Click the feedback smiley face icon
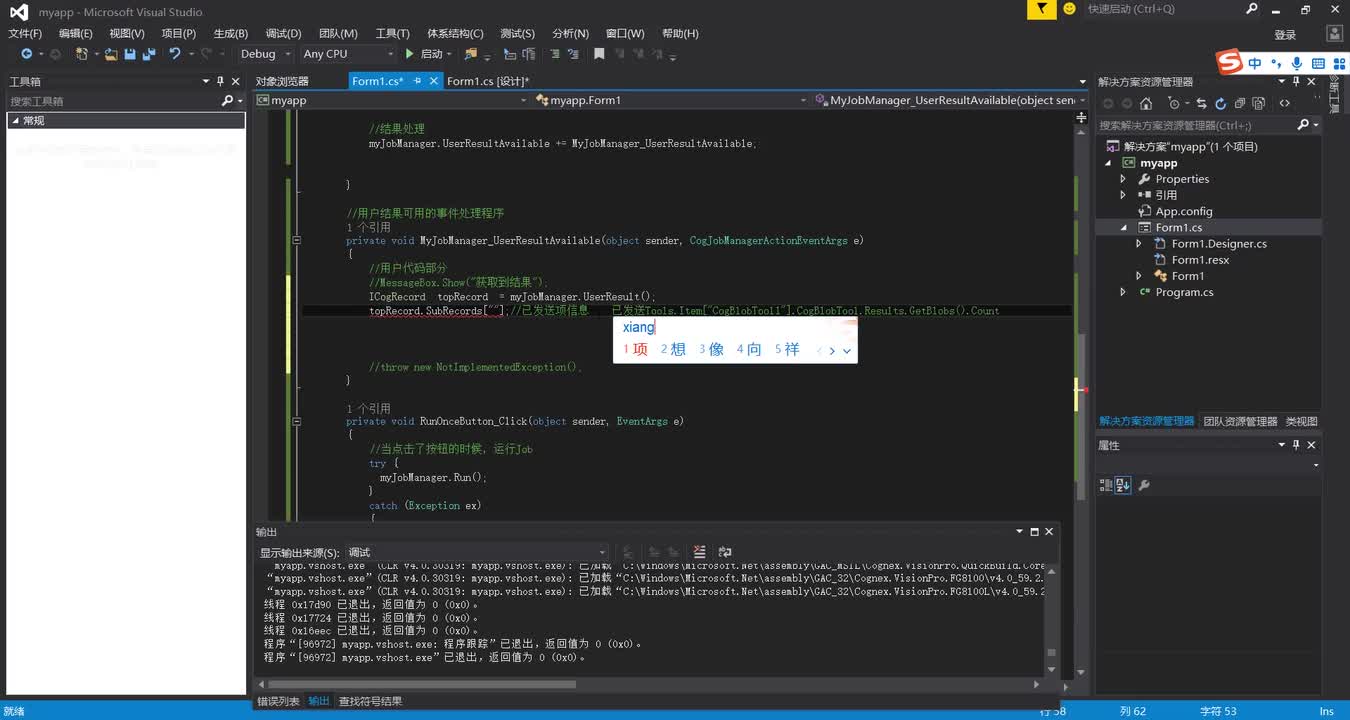1350x720 pixels. tap(1069, 9)
